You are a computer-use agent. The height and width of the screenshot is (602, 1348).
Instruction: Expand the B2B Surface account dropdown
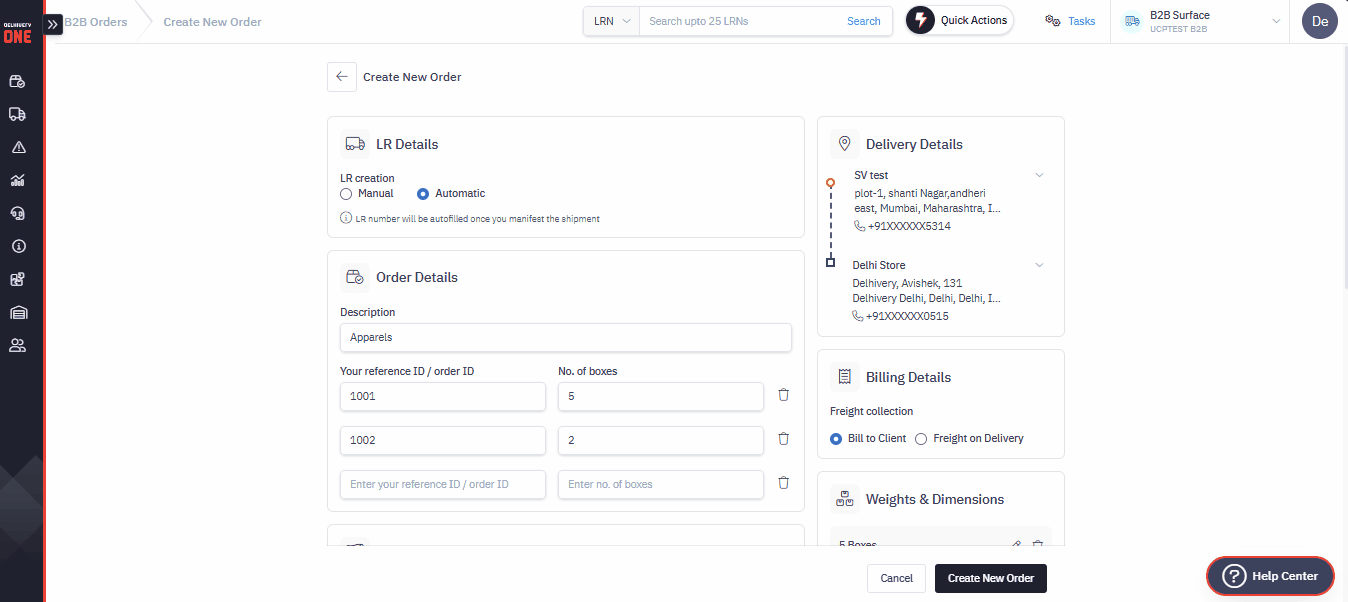[x=1276, y=21]
